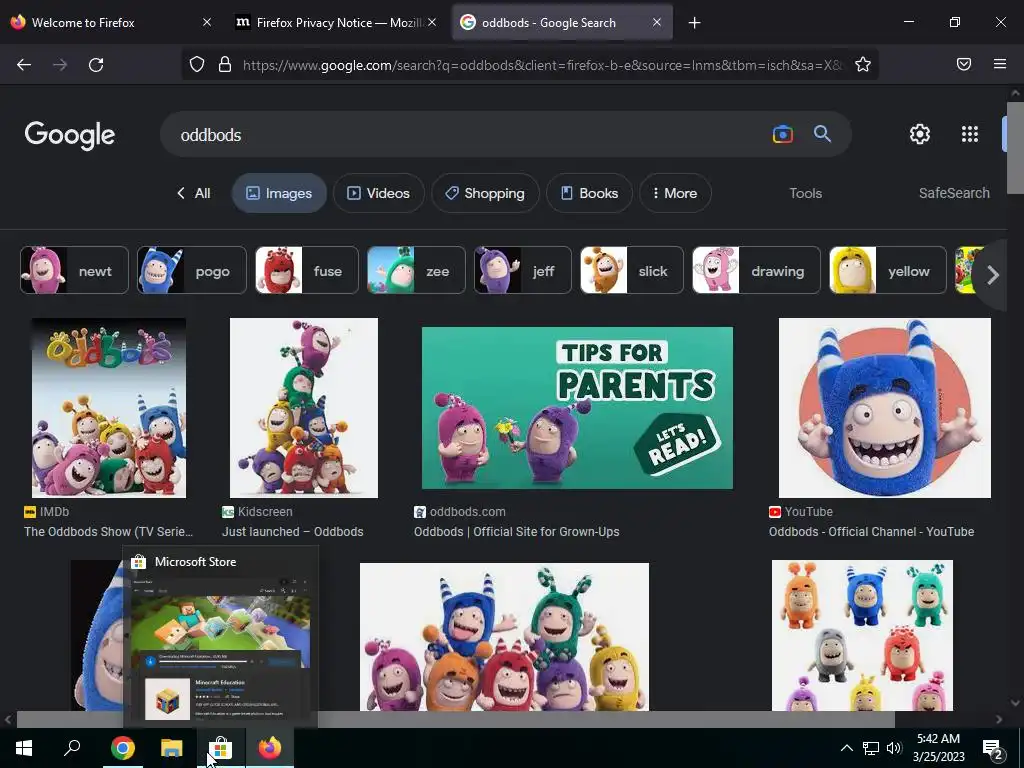Select the Images filter
The image size is (1024, 768).
tap(279, 193)
